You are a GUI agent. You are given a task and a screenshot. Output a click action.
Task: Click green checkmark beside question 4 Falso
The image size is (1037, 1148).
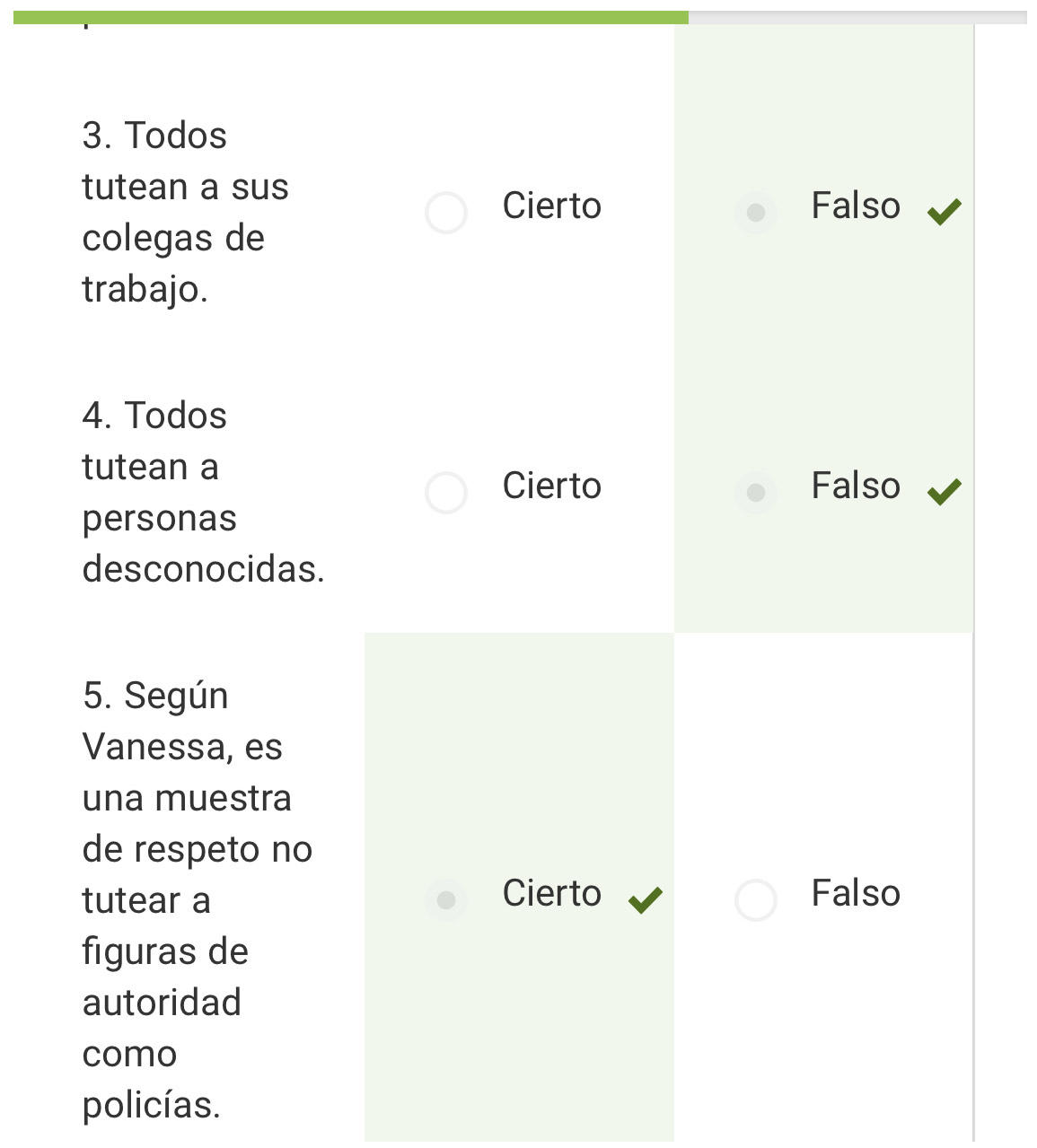[945, 492]
